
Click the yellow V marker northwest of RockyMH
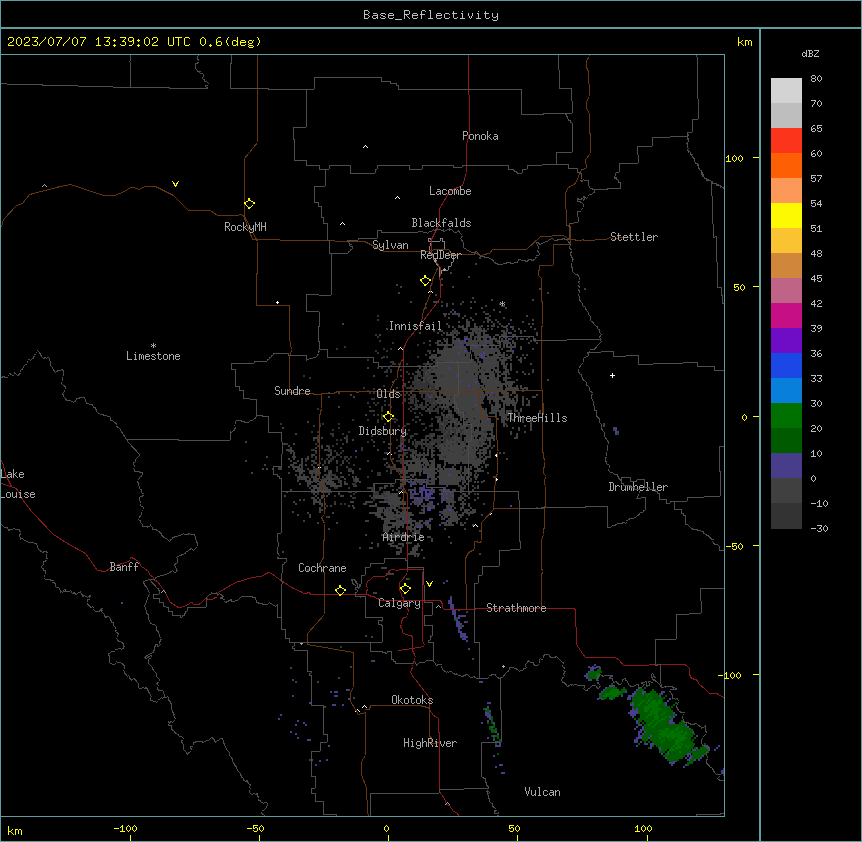click(x=175, y=184)
